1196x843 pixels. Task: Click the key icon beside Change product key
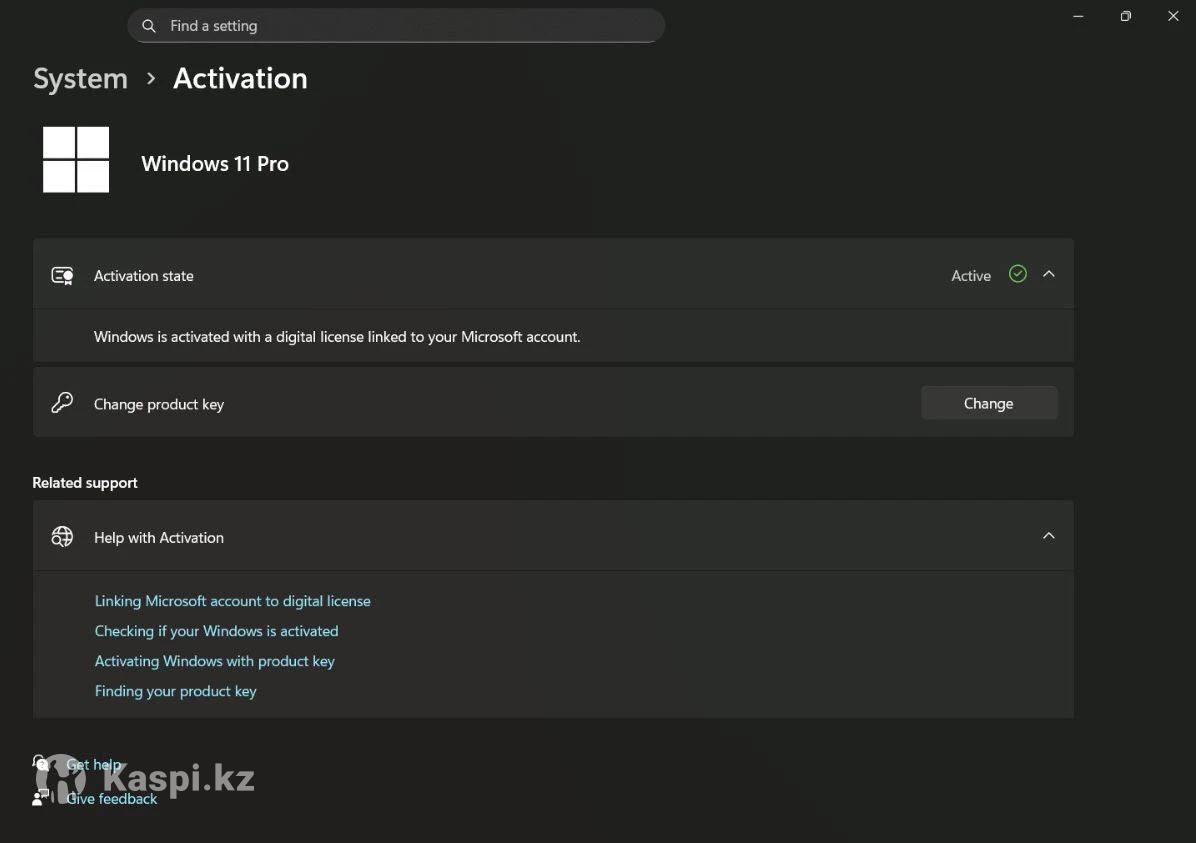point(62,404)
